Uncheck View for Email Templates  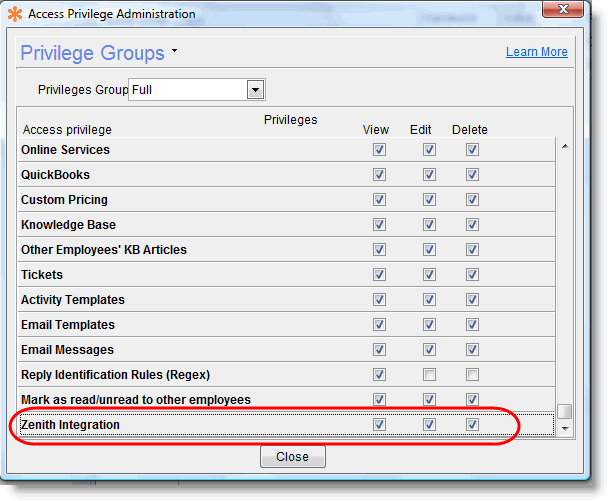379,325
